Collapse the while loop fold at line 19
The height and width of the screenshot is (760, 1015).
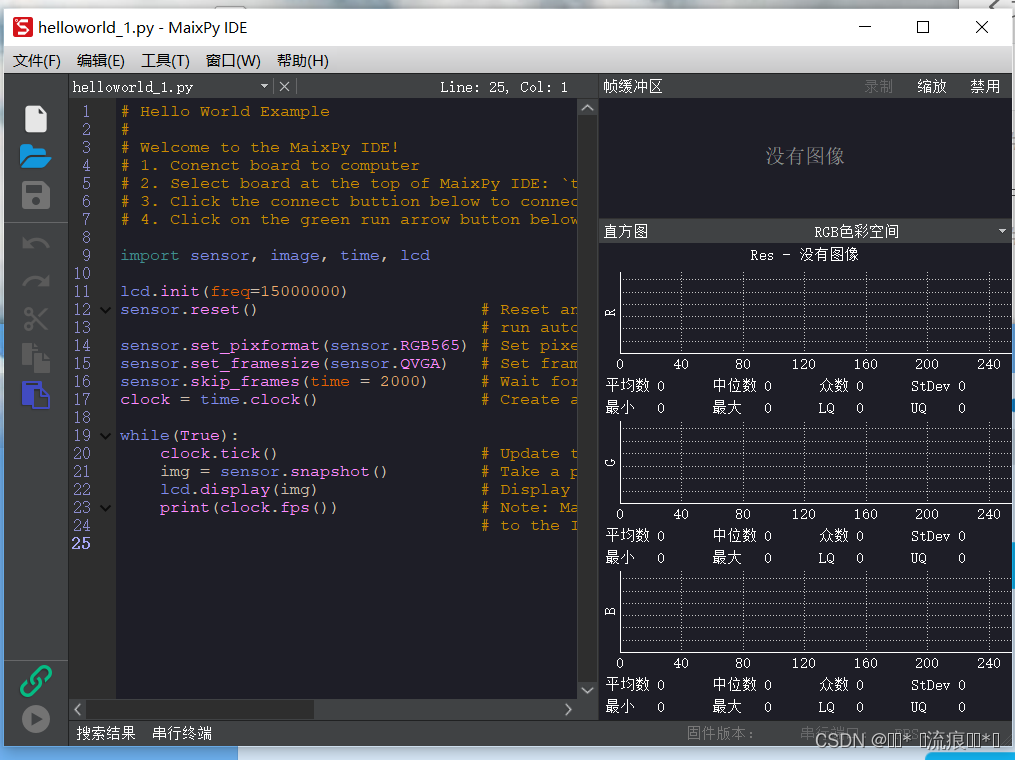[x=105, y=436]
